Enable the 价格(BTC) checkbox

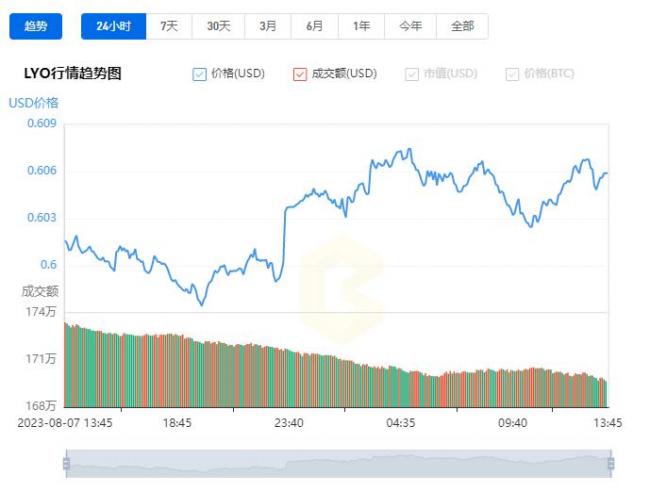tap(512, 74)
